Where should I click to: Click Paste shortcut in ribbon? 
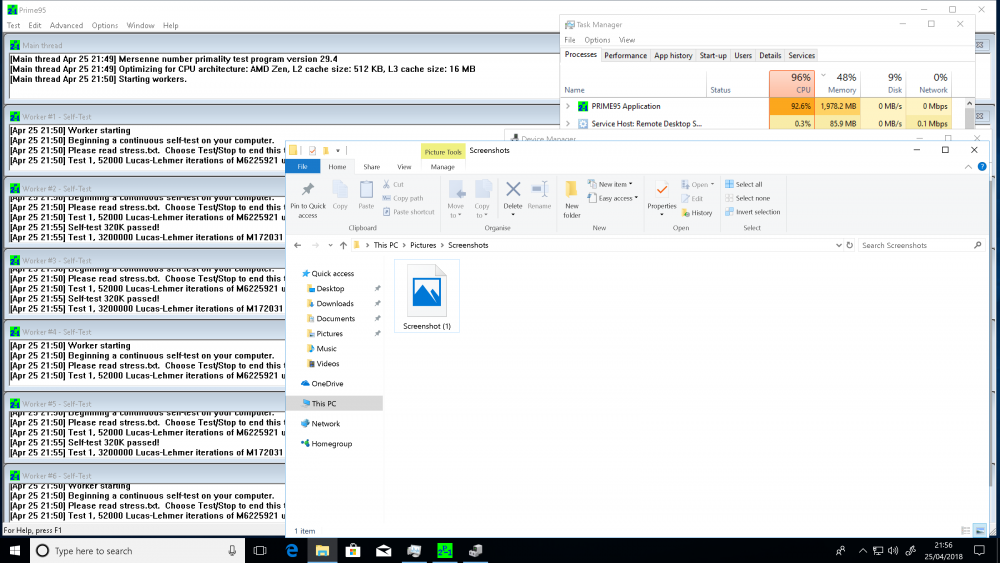408,212
